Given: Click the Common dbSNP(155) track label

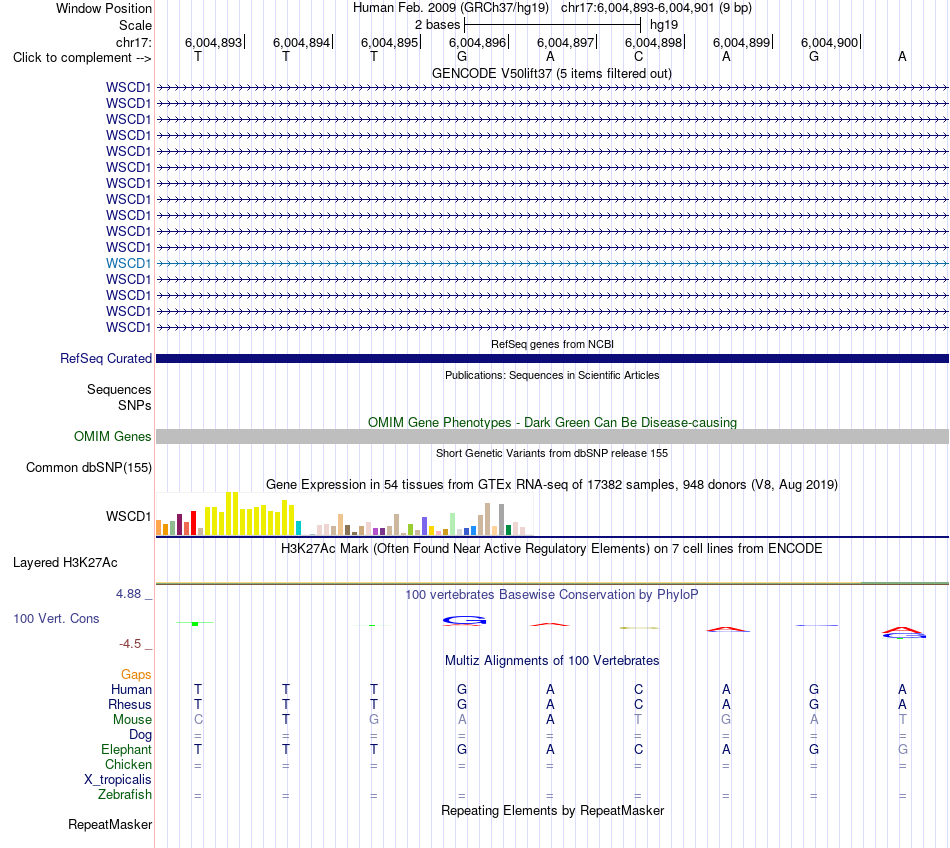Looking at the screenshot, I should click(89, 468).
